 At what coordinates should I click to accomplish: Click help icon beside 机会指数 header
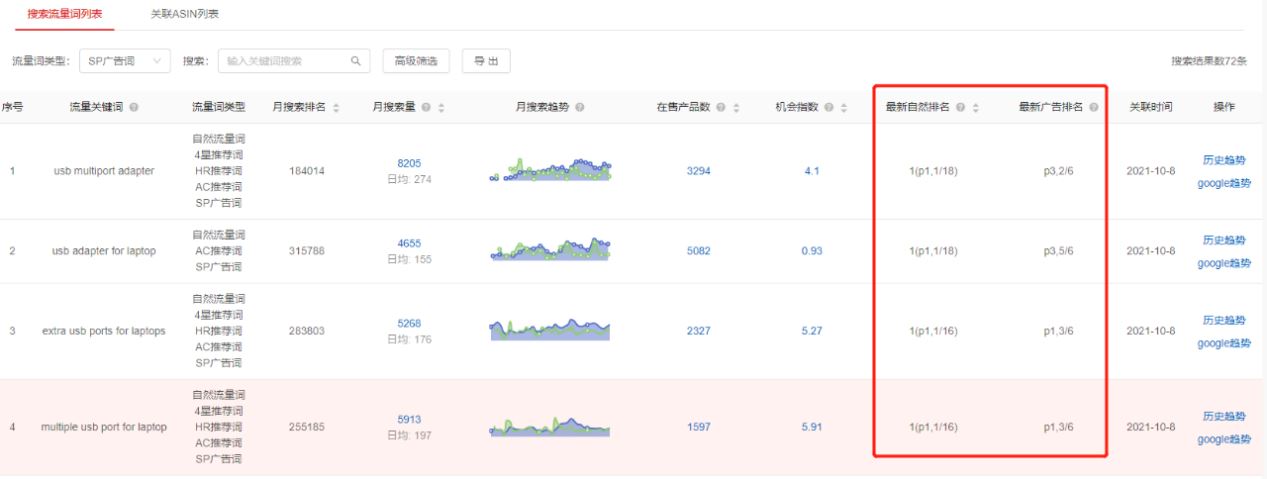831,107
